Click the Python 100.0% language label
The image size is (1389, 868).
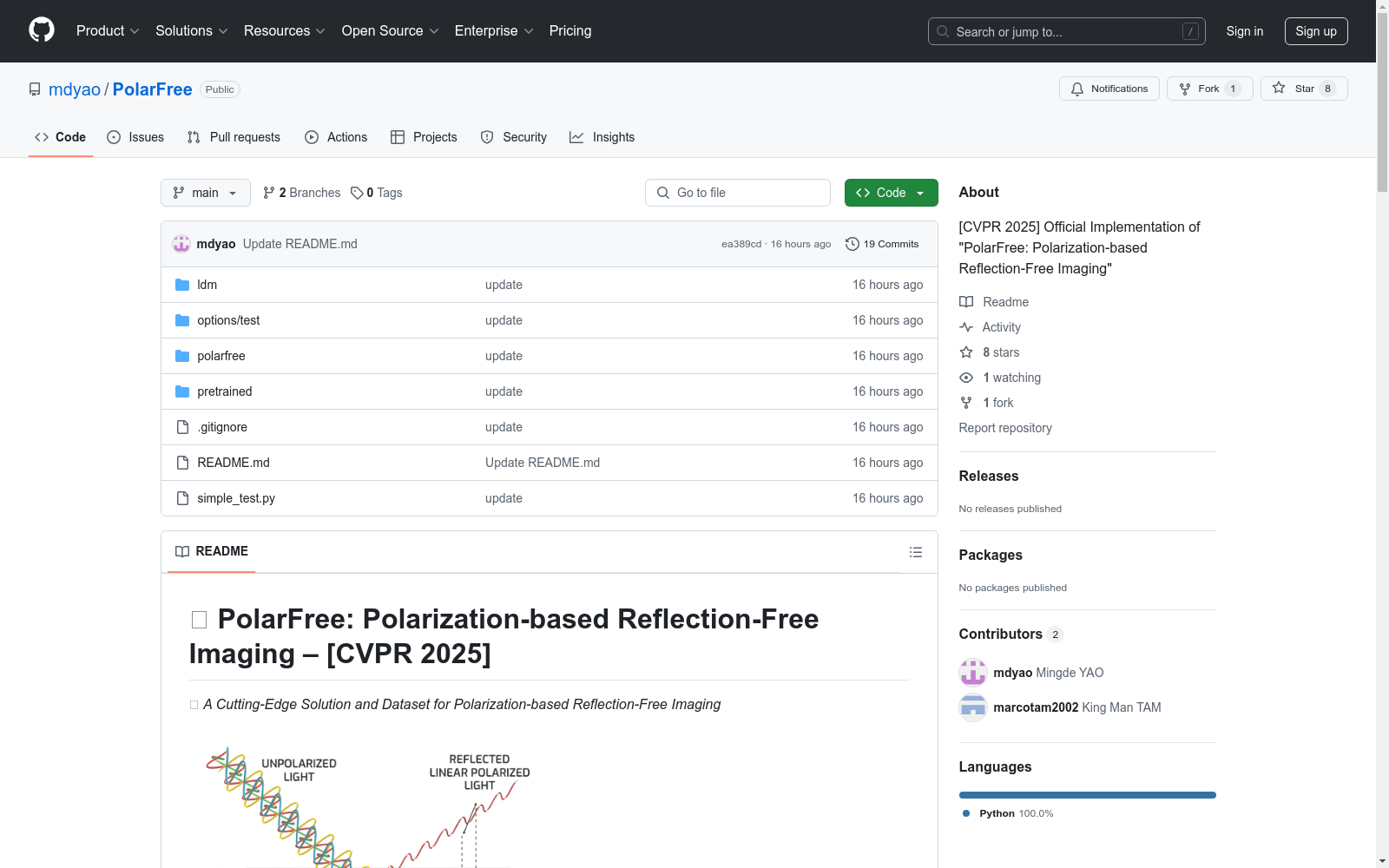[x=1009, y=813]
